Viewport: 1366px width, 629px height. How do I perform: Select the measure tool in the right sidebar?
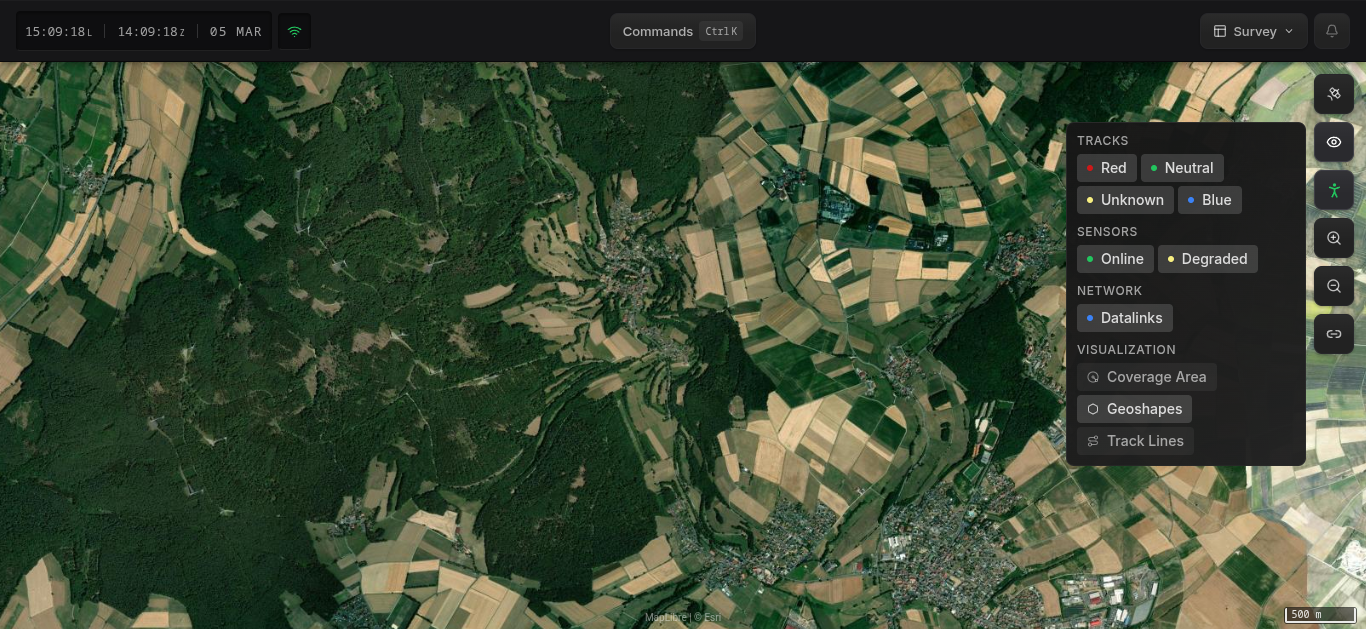tap(1334, 94)
